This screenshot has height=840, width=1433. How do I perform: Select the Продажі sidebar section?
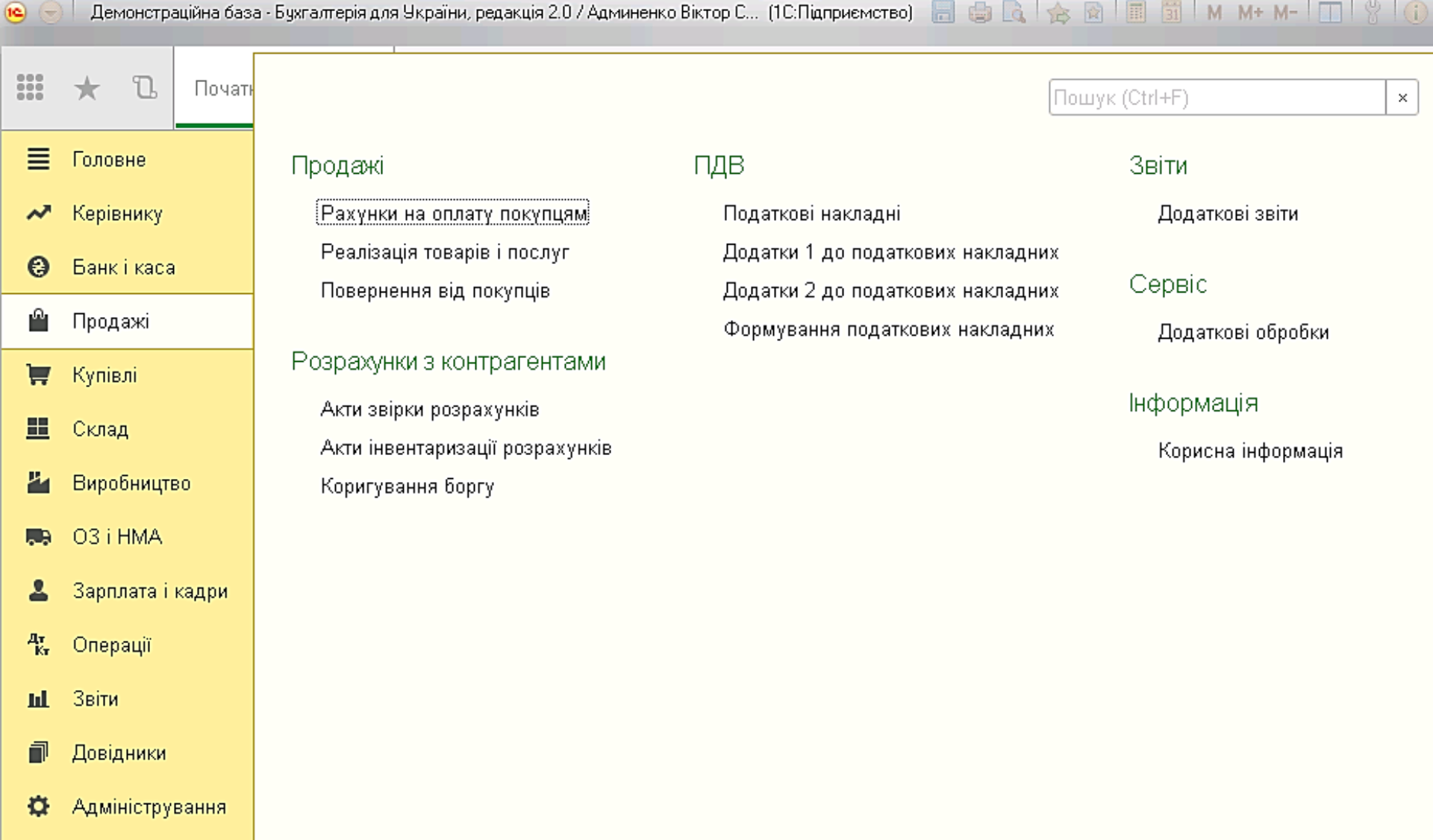128,321
